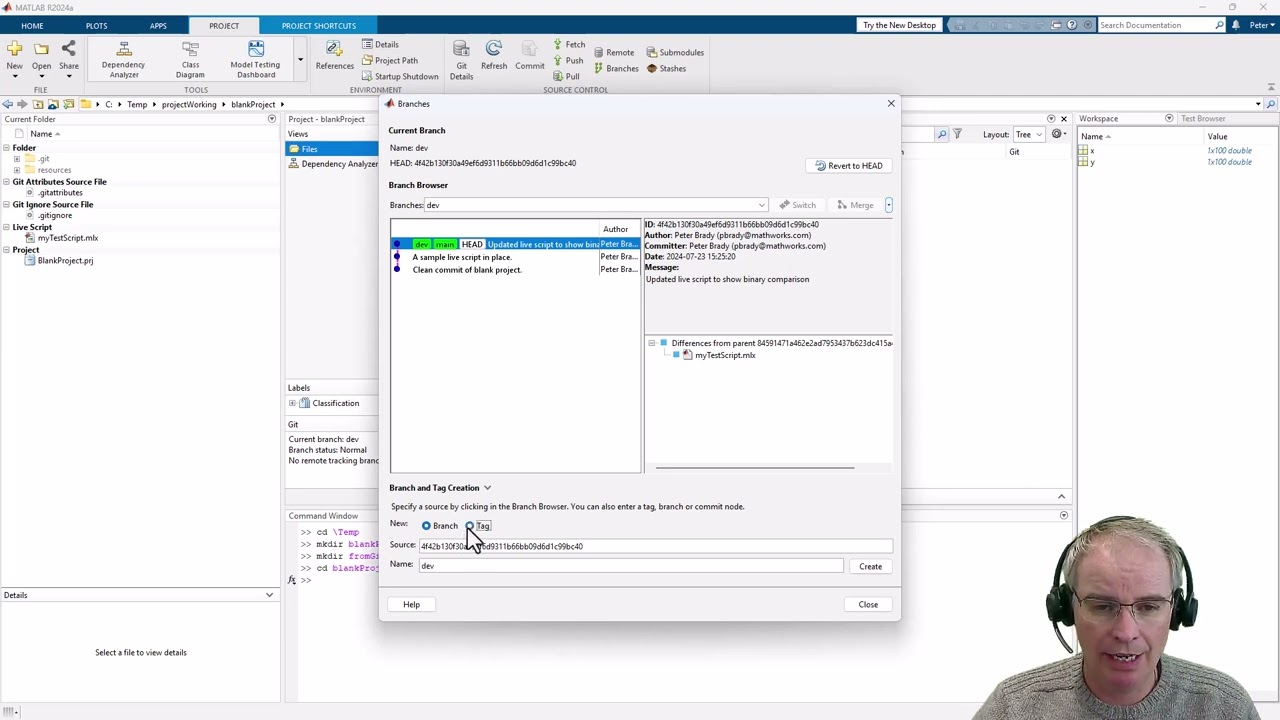Open the help question mark icon
The width and height of the screenshot is (1280, 720).
click(1072, 25)
